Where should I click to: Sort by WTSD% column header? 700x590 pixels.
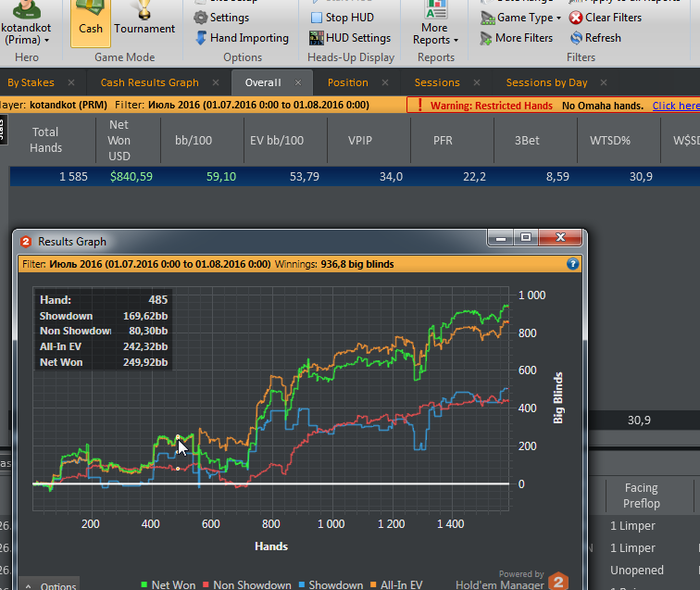(610, 140)
